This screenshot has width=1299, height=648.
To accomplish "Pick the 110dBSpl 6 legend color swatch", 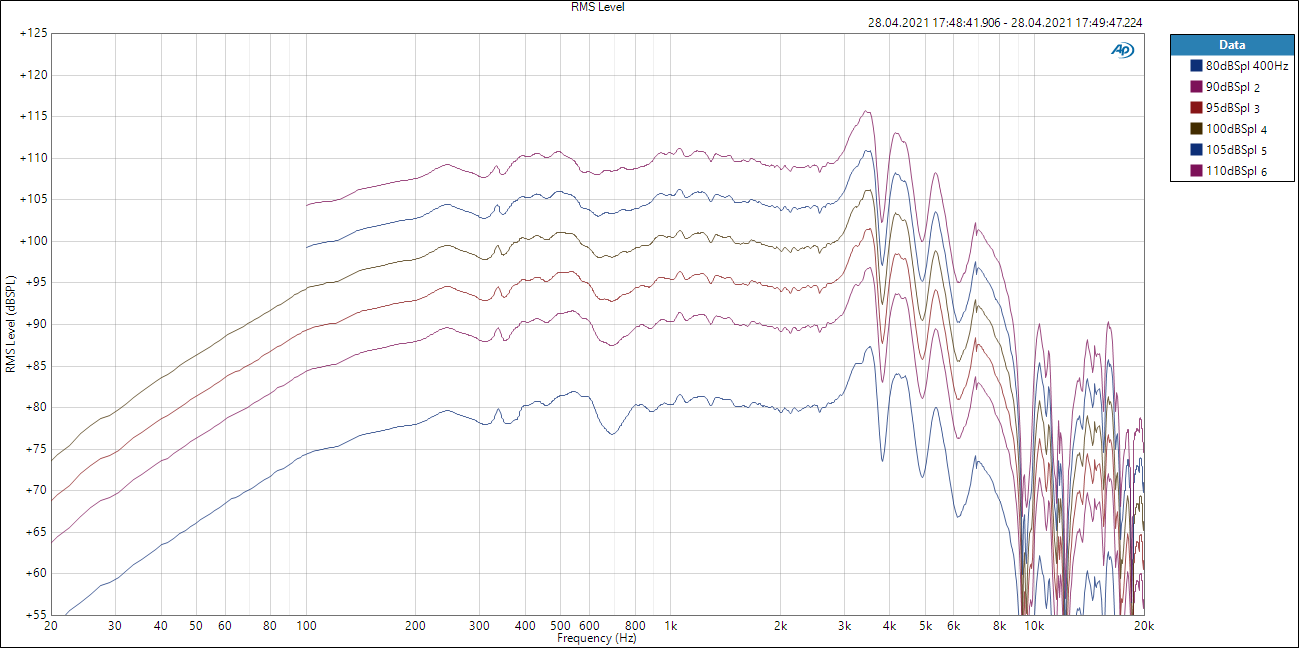I will (x=1195, y=171).
